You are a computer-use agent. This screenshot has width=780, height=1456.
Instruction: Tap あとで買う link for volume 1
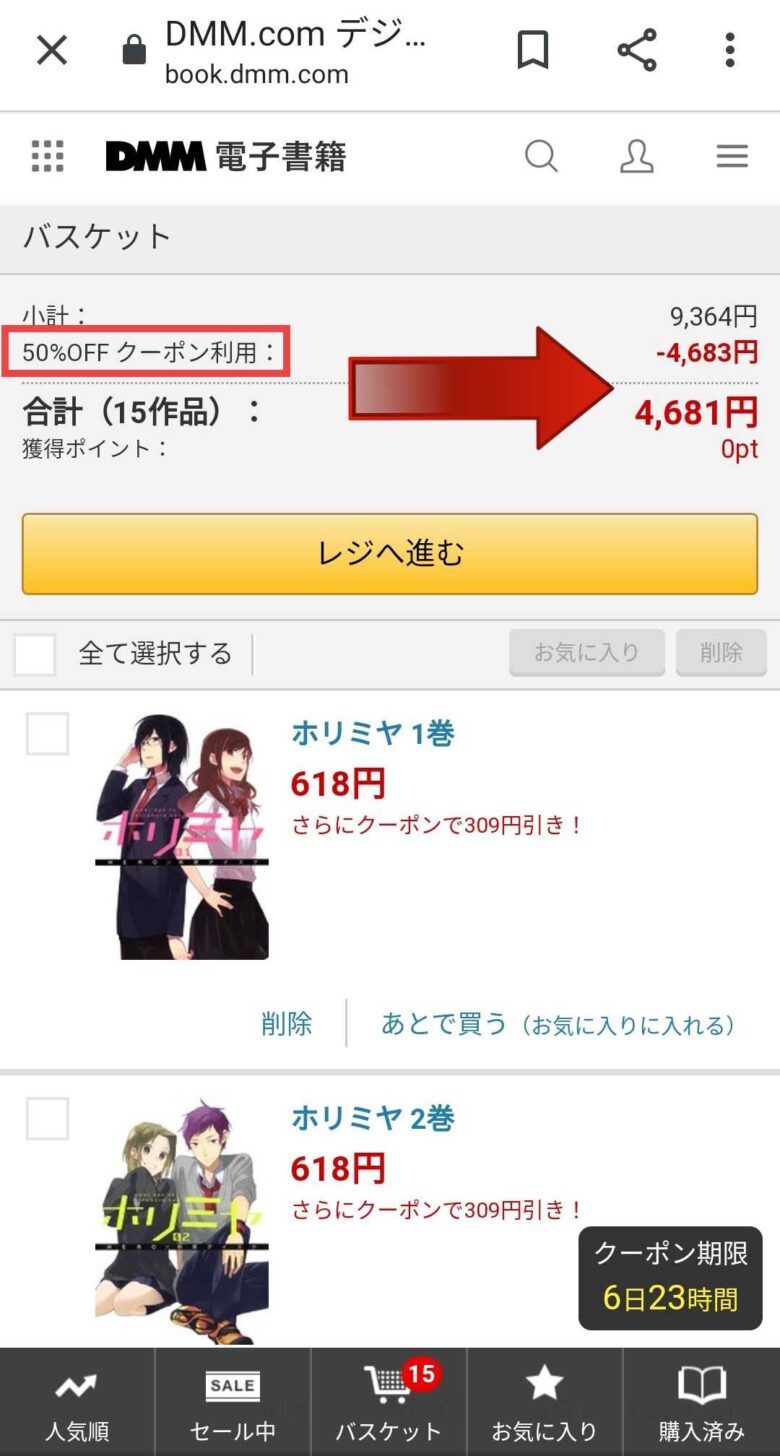559,1024
